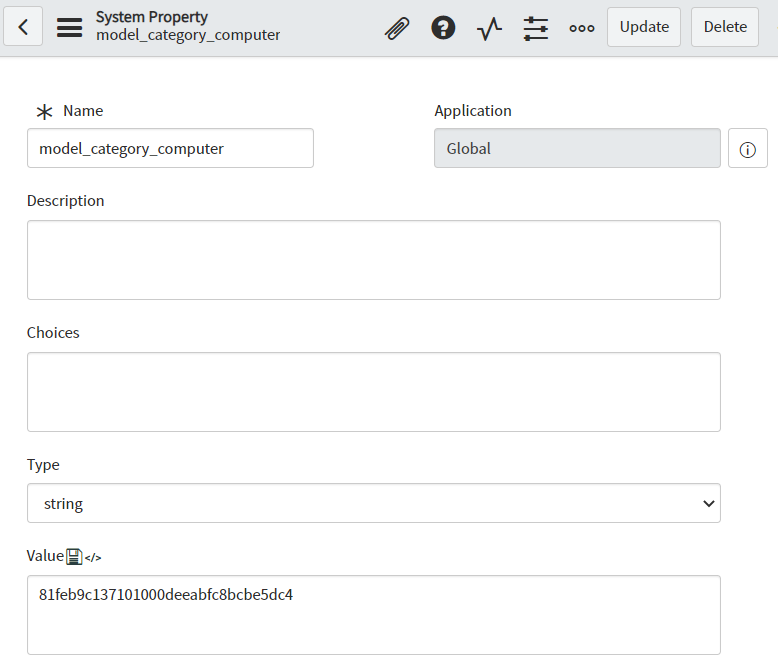Viewport: 778px width, 664px height.
Task: Click the back arrow button
Action: click(24, 27)
